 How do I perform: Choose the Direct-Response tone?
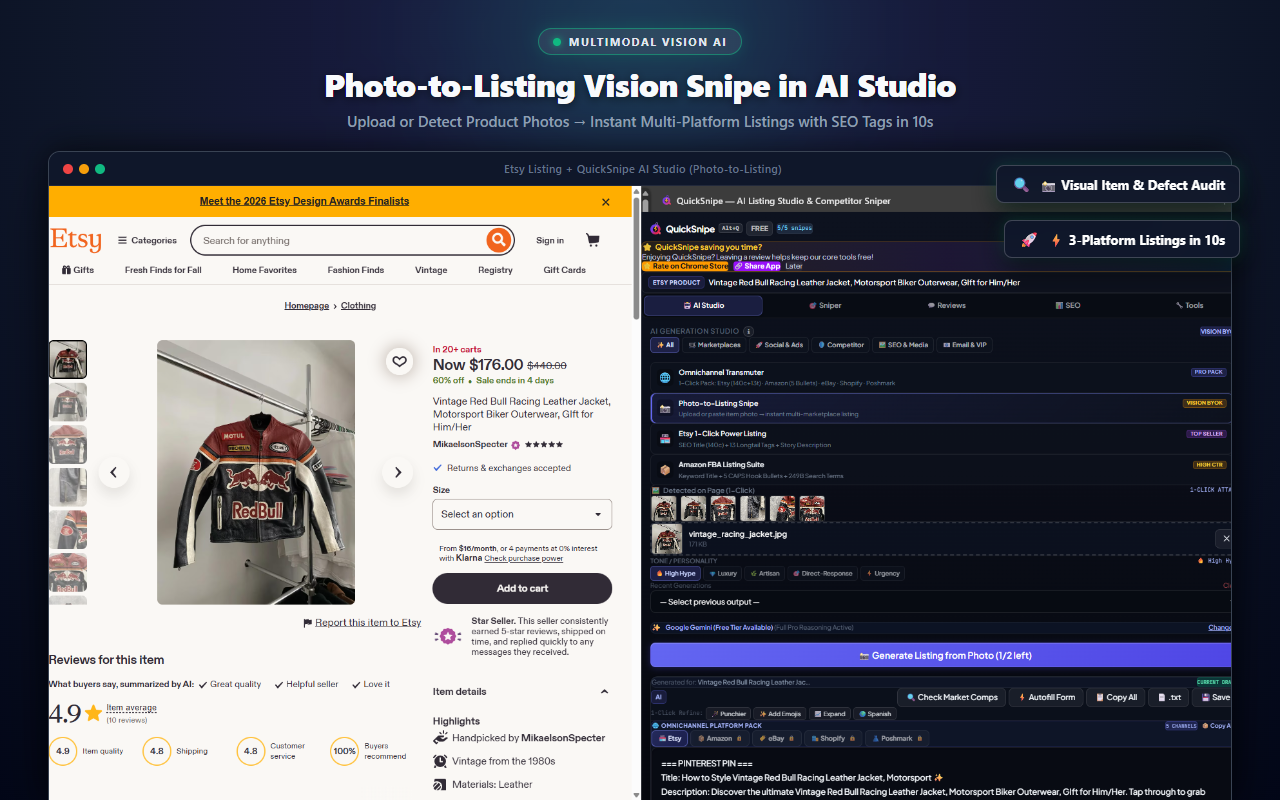(823, 573)
